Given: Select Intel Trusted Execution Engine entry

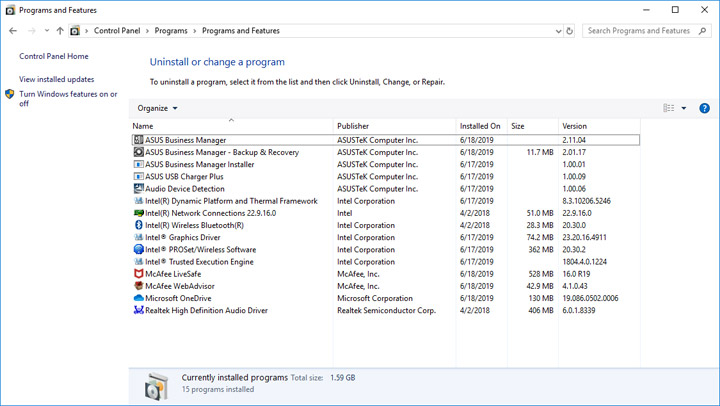Looking at the screenshot, I should [x=199, y=262].
